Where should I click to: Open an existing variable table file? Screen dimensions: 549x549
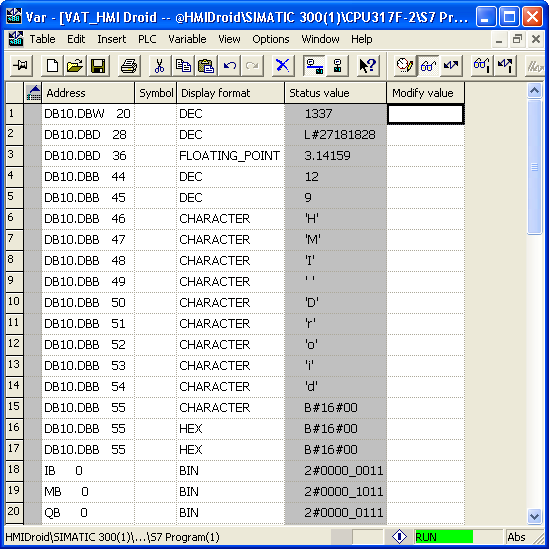coord(75,65)
